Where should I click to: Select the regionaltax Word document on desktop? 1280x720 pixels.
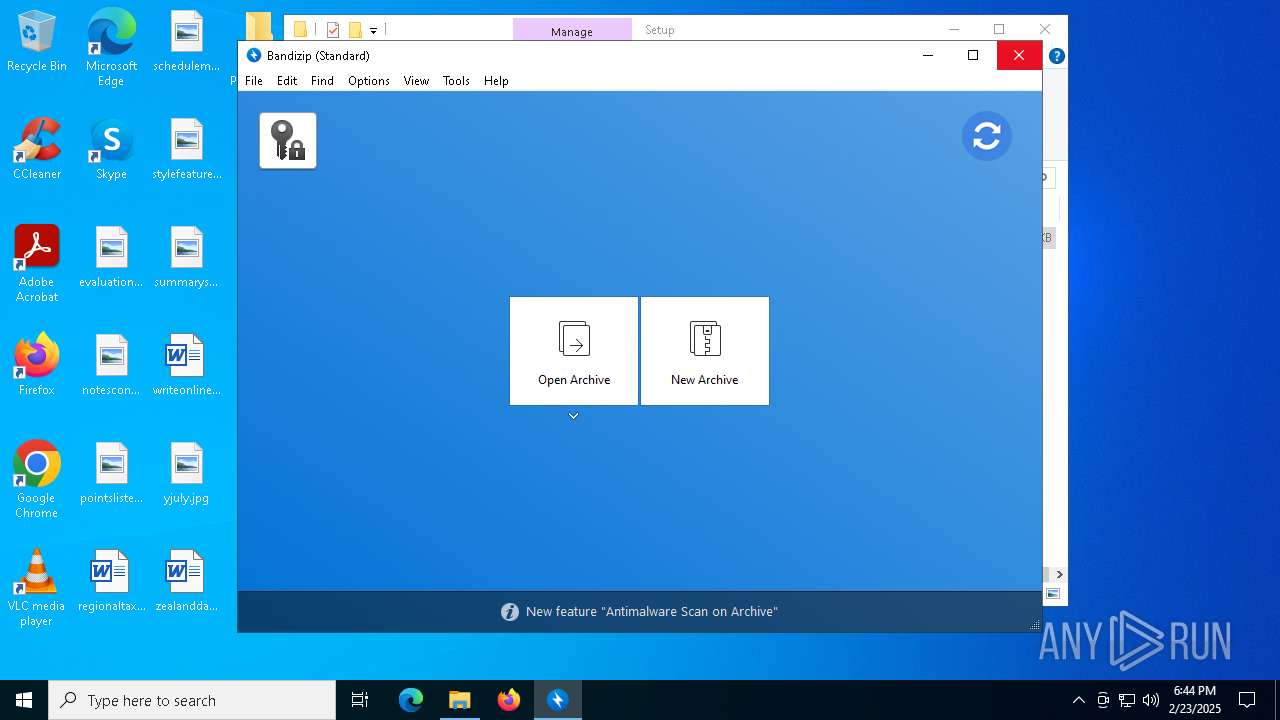pyautogui.click(x=111, y=582)
